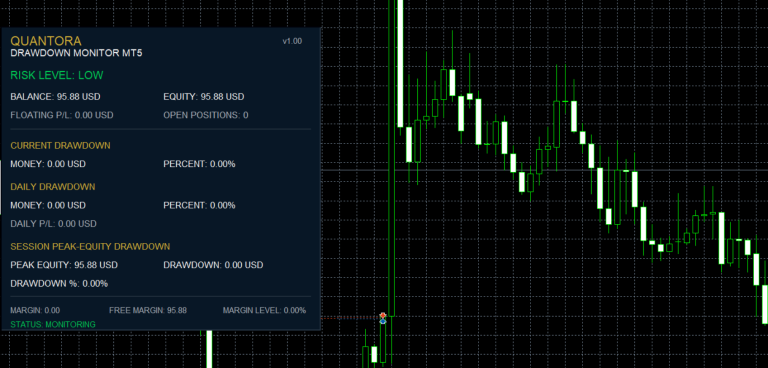The width and height of the screenshot is (768, 368).
Task: Select the EQUITY: 95.88 USD value
Action: tap(204, 97)
